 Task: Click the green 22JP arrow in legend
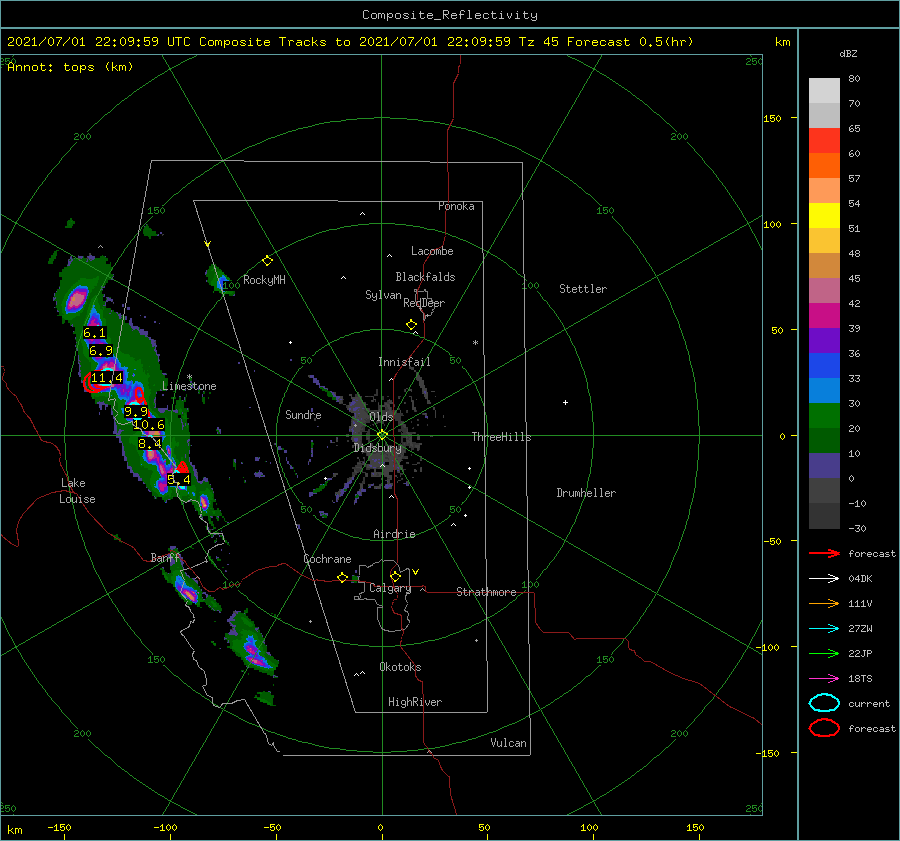(824, 653)
